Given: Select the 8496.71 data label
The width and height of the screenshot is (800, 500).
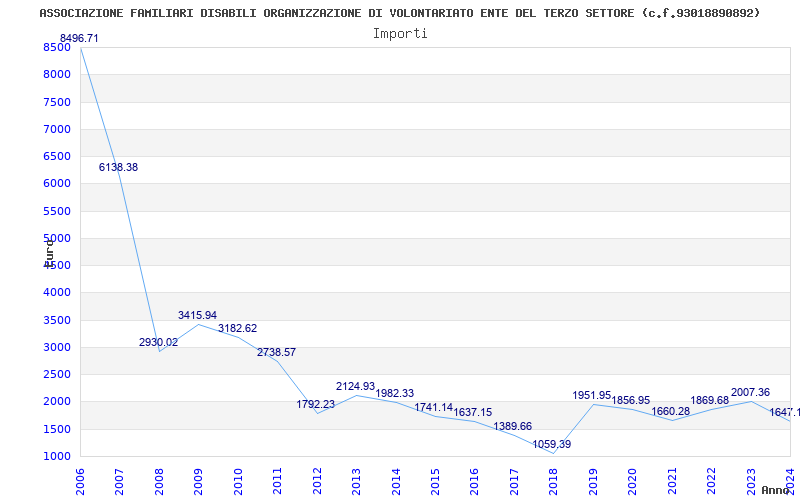Looking at the screenshot, I should click(x=79, y=38).
